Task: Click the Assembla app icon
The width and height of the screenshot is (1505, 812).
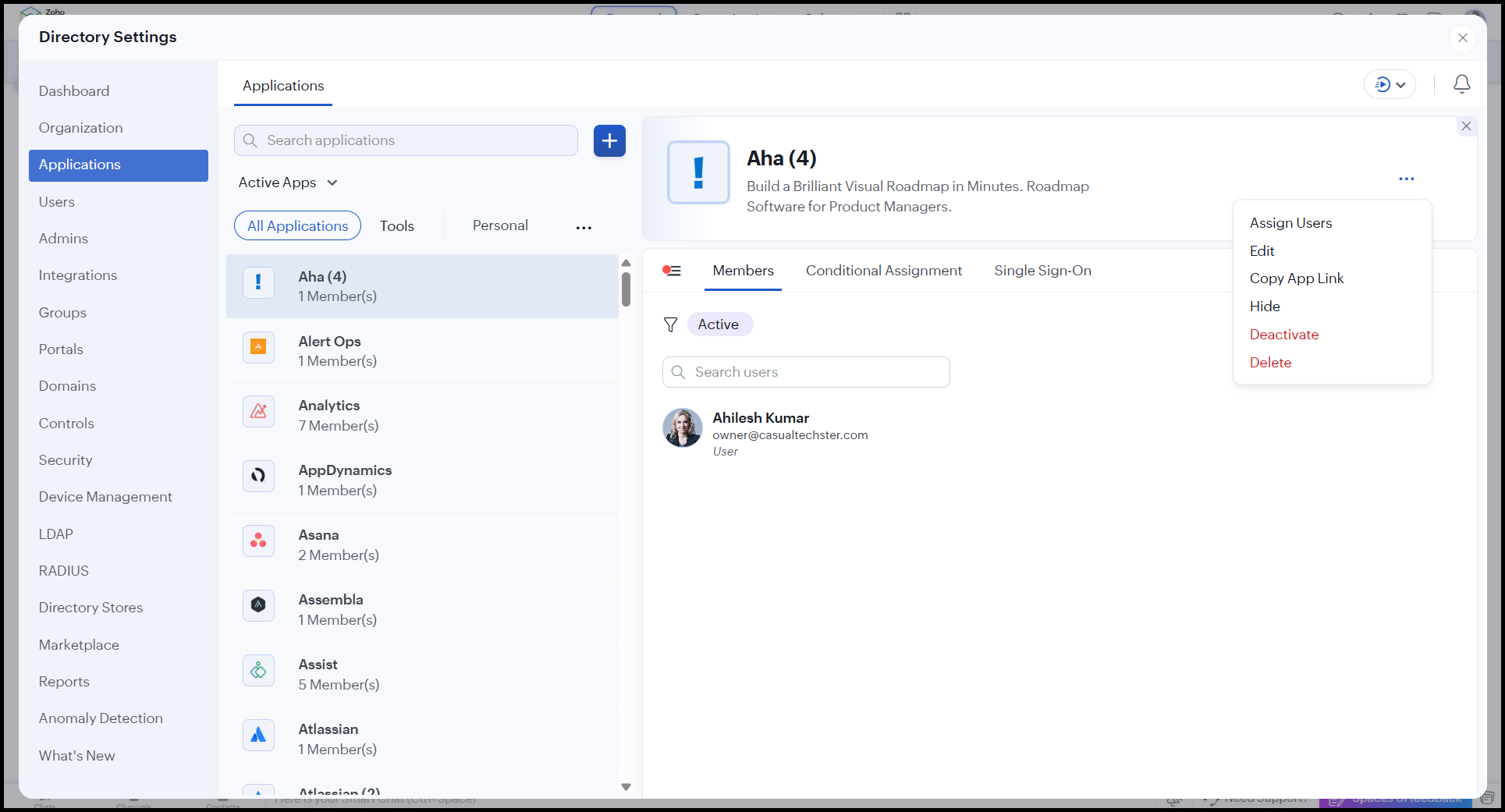Action: (258, 605)
